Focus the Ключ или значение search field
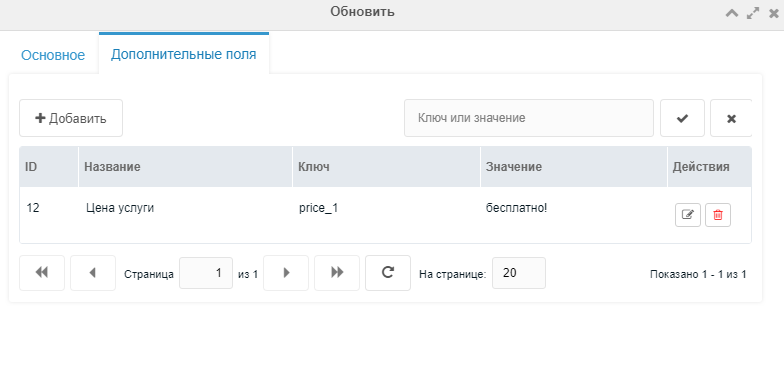 point(528,118)
